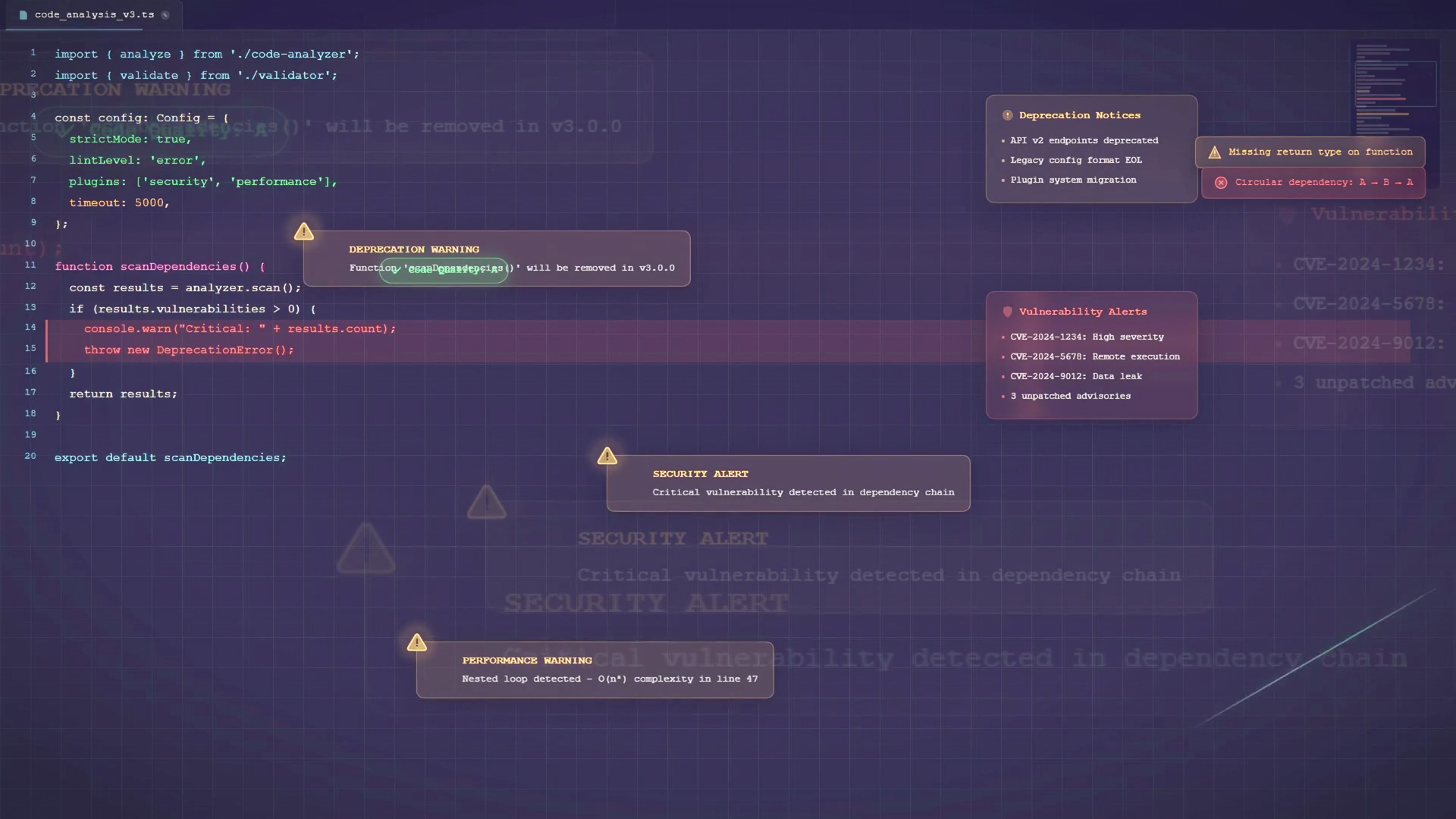Viewport: 1456px width, 819px height.
Task: Click 'CVE-2024-9012: Data leak' in the Vulnerability Alerts panel
Action: (x=1076, y=376)
